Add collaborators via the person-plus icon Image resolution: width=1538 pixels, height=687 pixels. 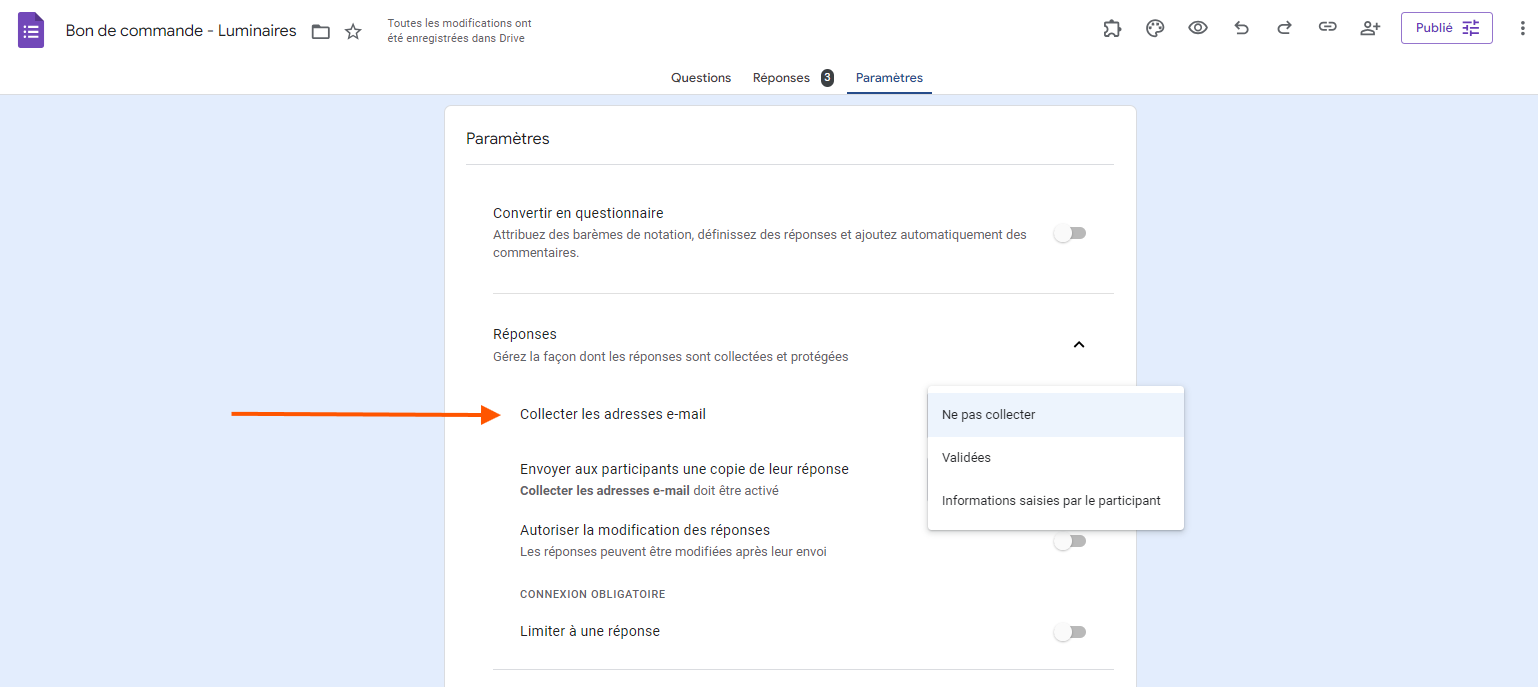(x=1370, y=28)
